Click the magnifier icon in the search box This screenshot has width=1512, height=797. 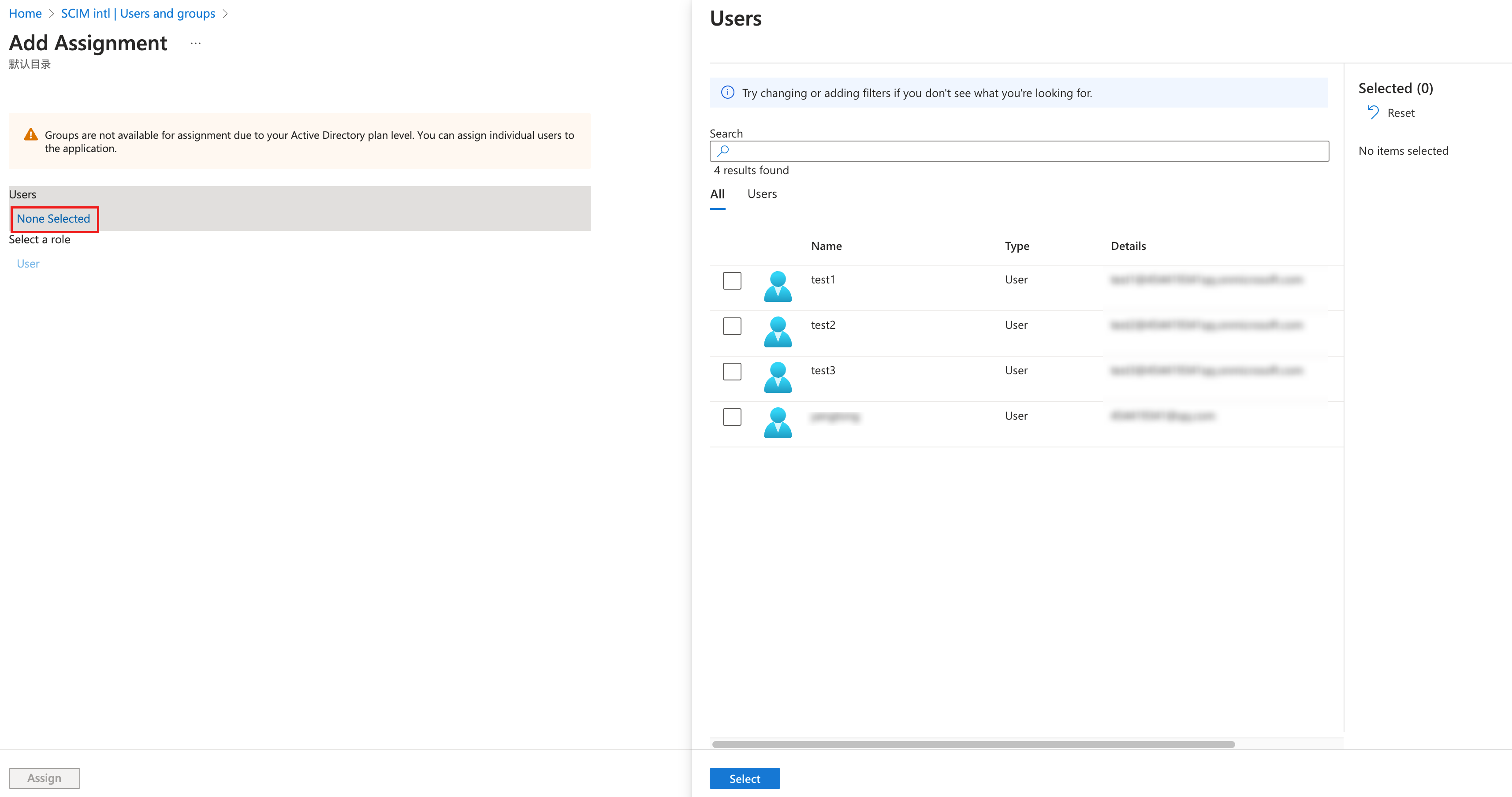[723, 151]
